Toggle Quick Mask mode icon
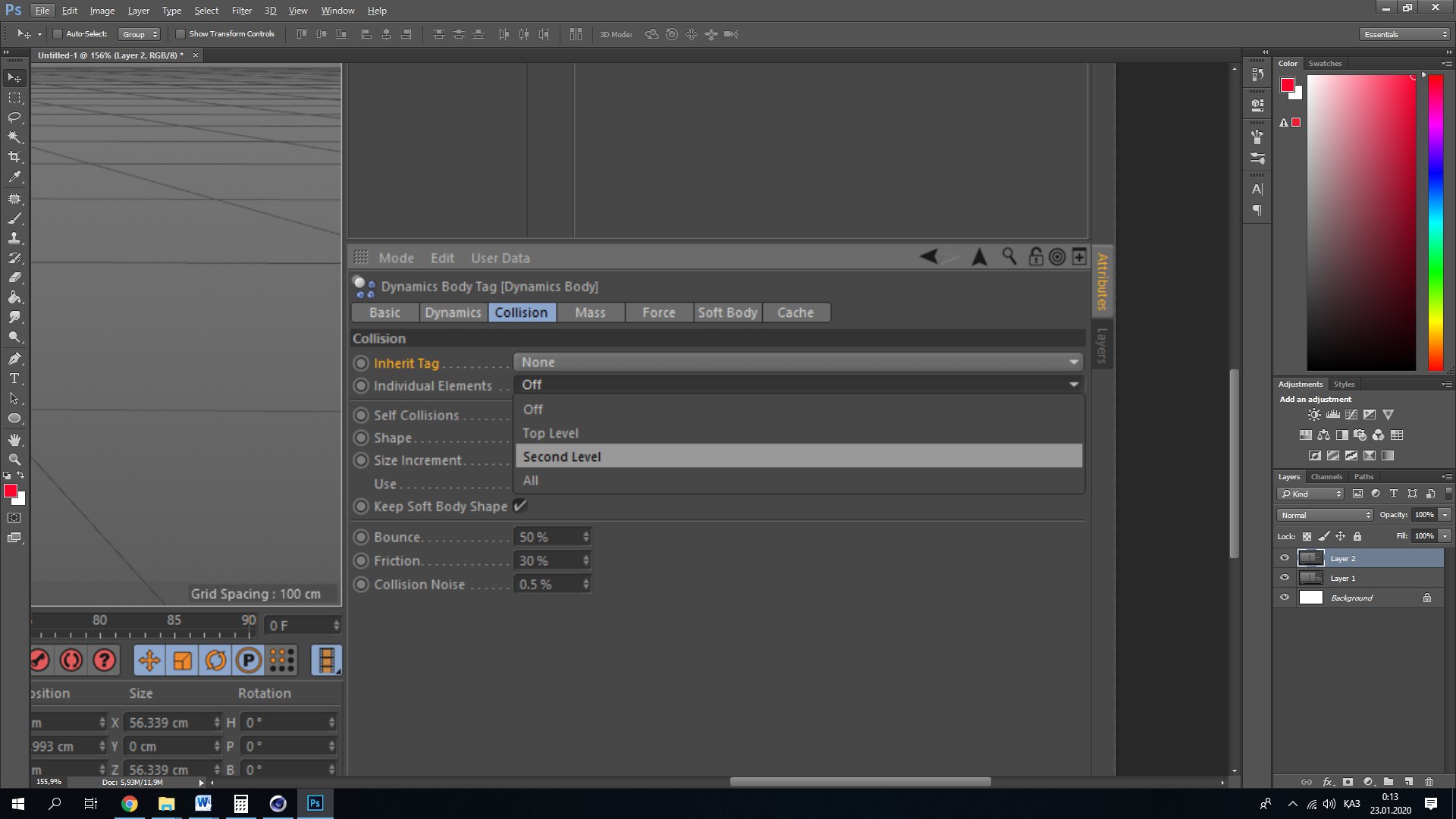Image resolution: width=1456 pixels, height=819 pixels. click(x=14, y=518)
